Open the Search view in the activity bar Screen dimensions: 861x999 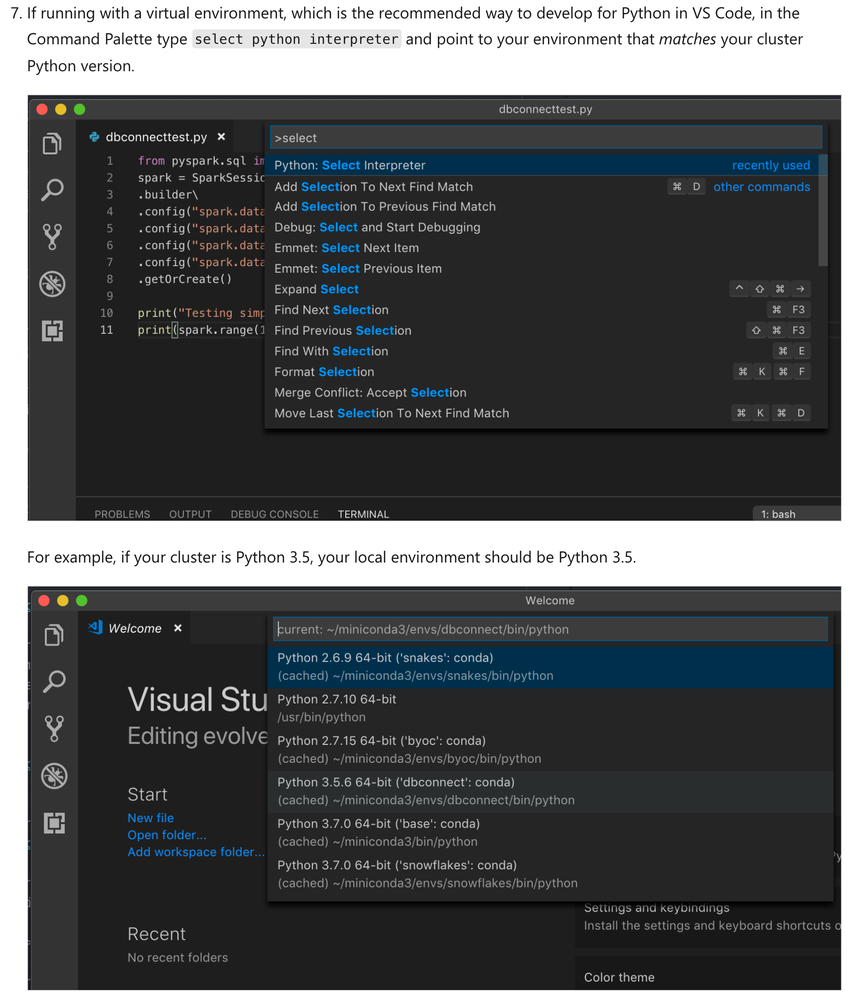tap(52, 190)
